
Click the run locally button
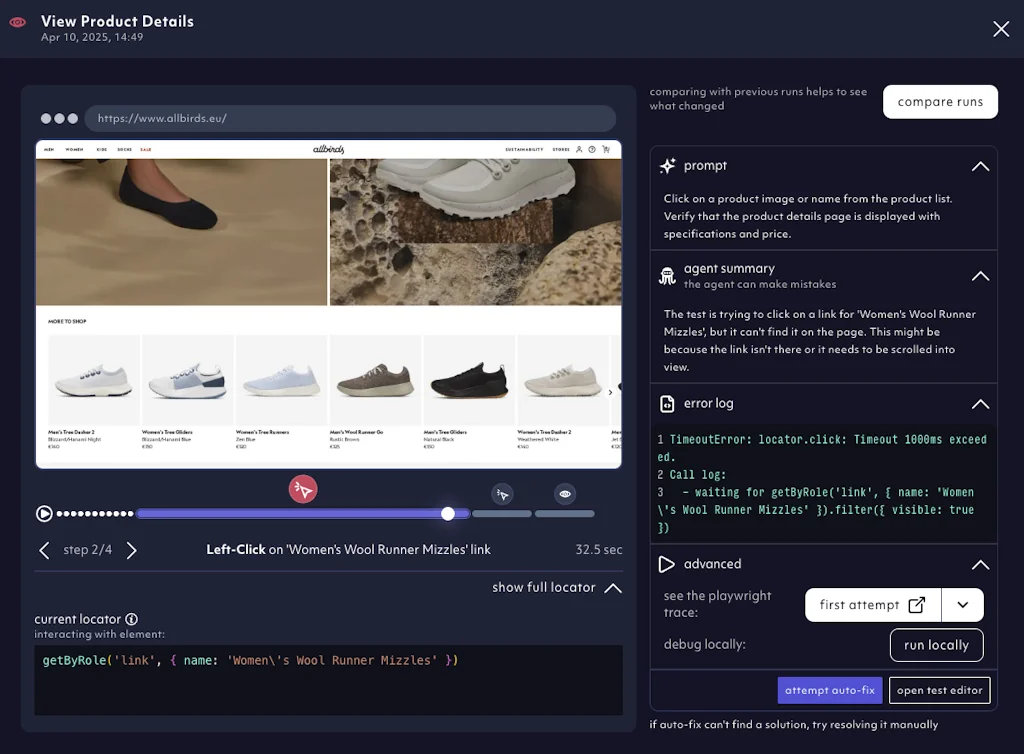(936, 645)
